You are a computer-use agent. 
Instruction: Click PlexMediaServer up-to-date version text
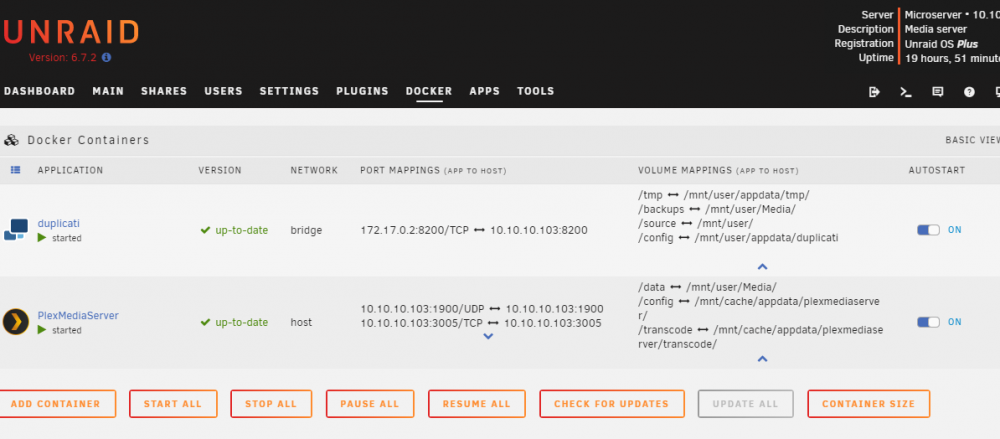click(x=242, y=322)
